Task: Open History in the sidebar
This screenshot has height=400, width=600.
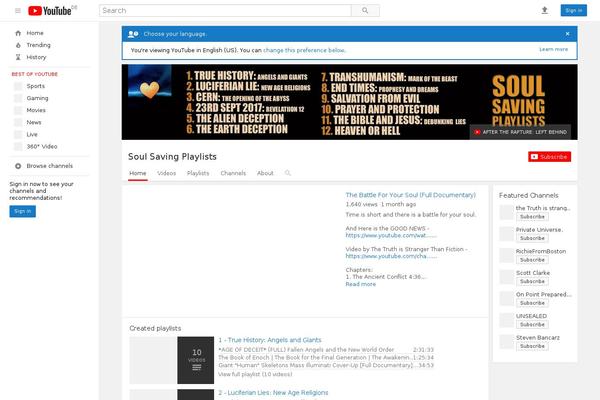Action: [x=36, y=57]
